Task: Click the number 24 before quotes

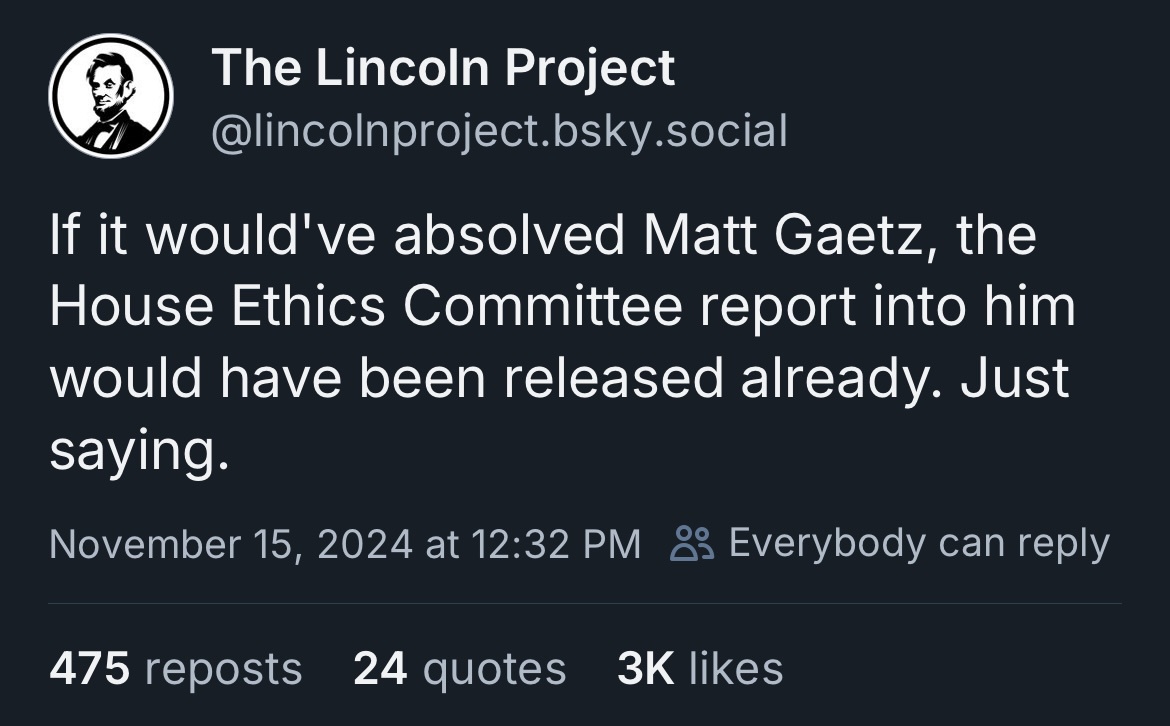Action: pyautogui.click(x=380, y=668)
